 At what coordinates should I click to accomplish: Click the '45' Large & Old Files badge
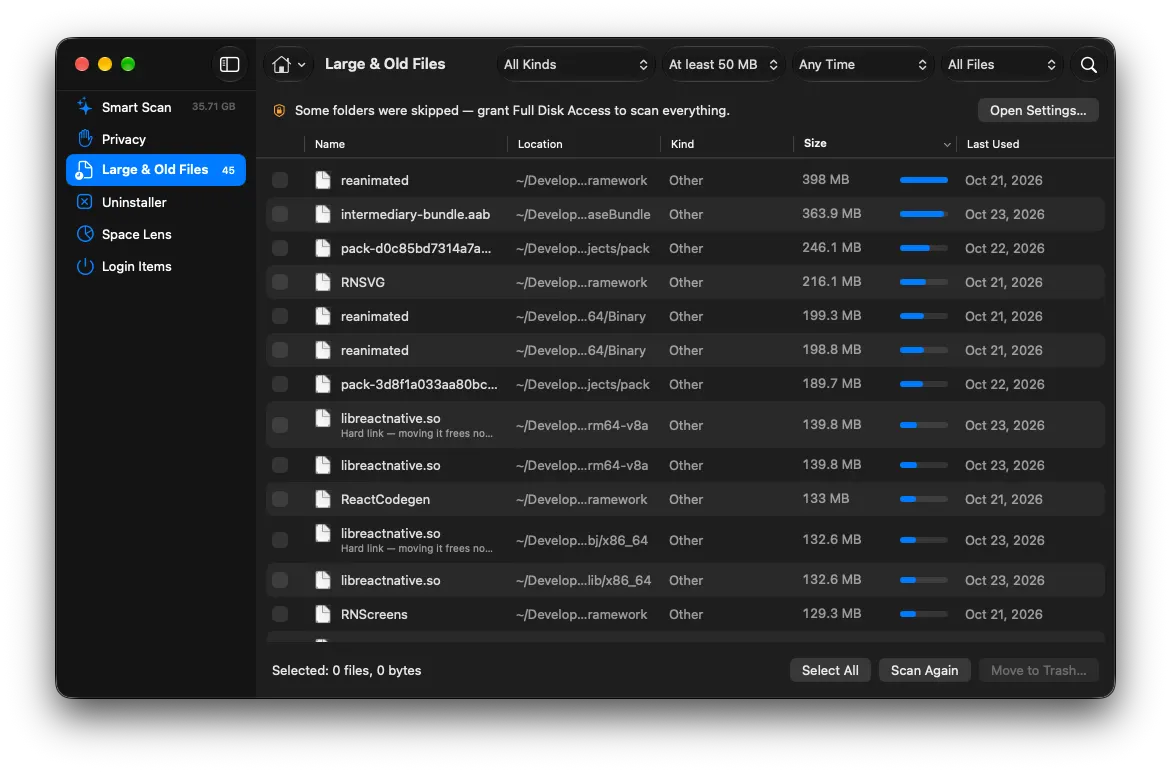(228, 170)
